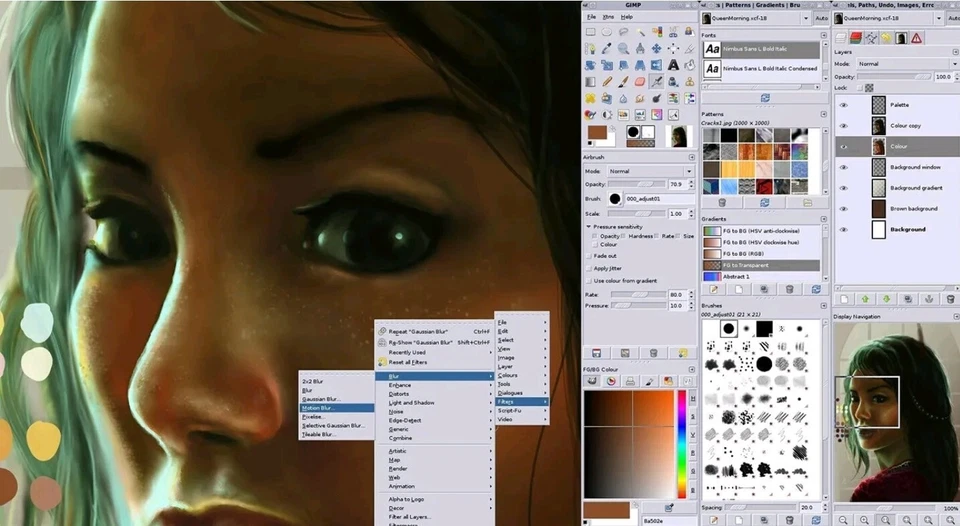This screenshot has width=960, height=526.
Task: Open FG/BG Colour panel menu arrow
Action: point(692,369)
